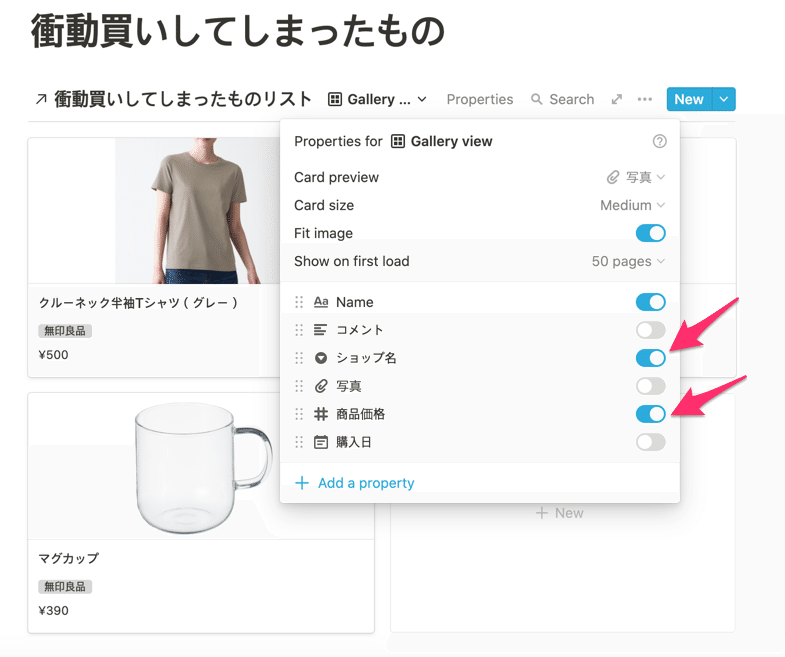Click the page title 衝動買いしてしまったもの
The image size is (785, 657).
click(x=238, y=31)
